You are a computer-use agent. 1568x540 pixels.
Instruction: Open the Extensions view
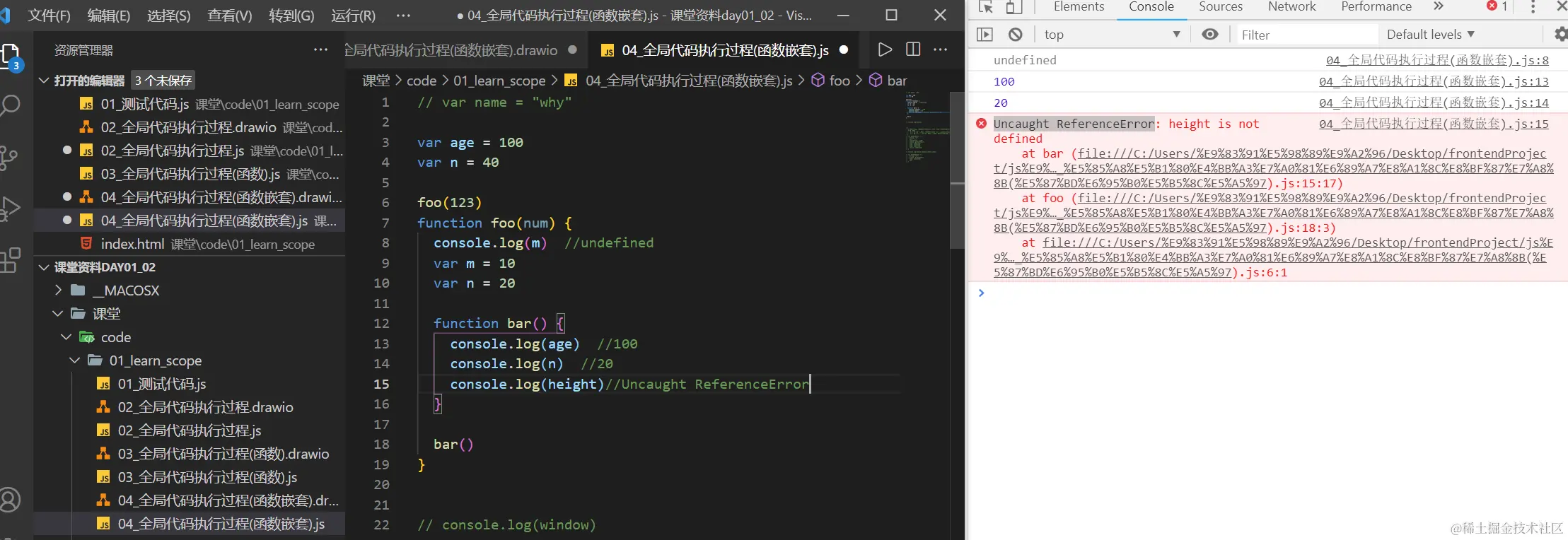pos(10,260)
